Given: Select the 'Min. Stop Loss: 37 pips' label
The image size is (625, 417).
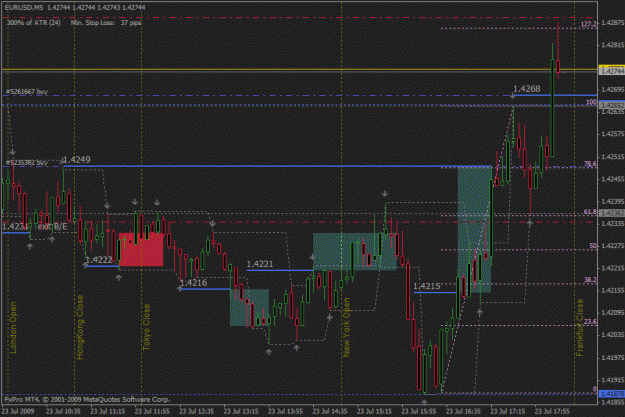Looking at the screenshot, I should click(106, 23).
